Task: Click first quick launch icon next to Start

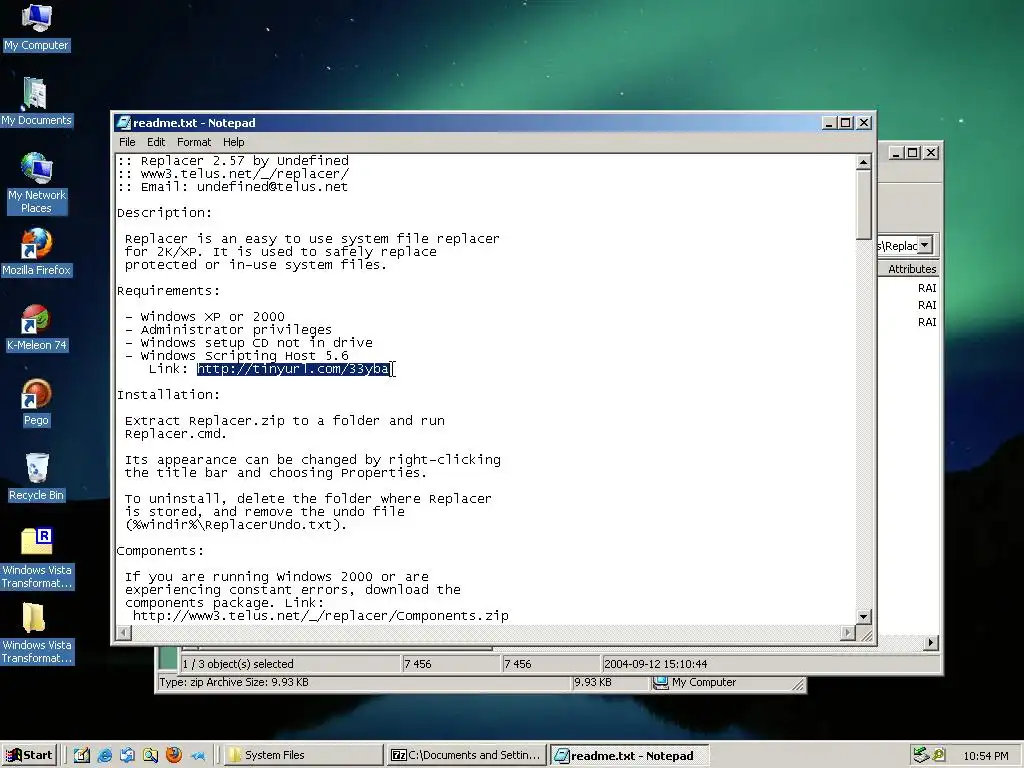Action: click(x=82, y=756)
